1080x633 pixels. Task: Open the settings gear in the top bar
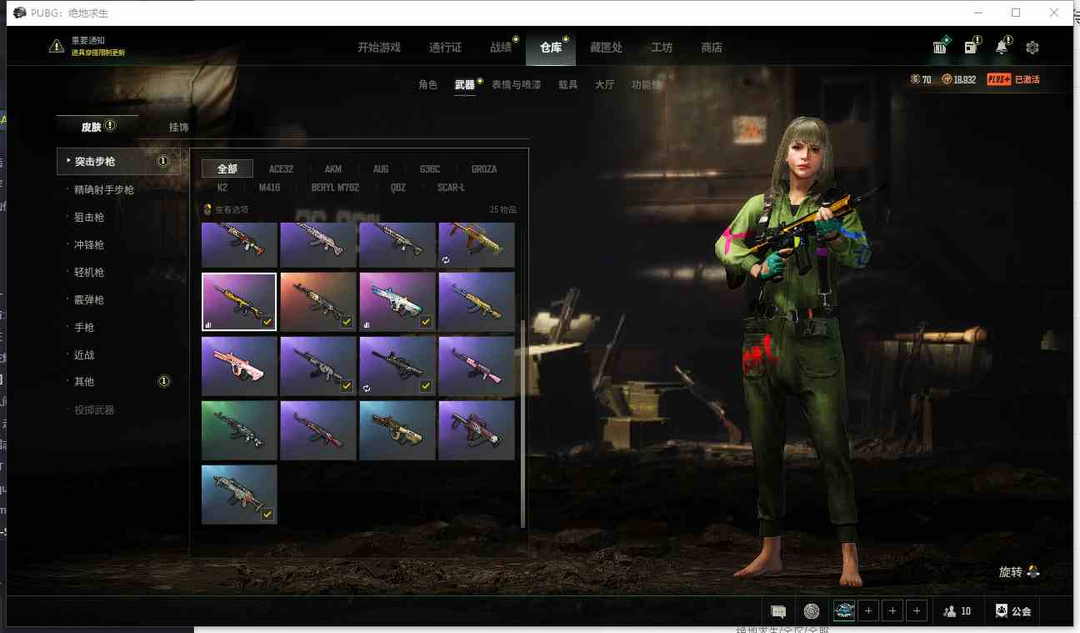coord(1032,48)
